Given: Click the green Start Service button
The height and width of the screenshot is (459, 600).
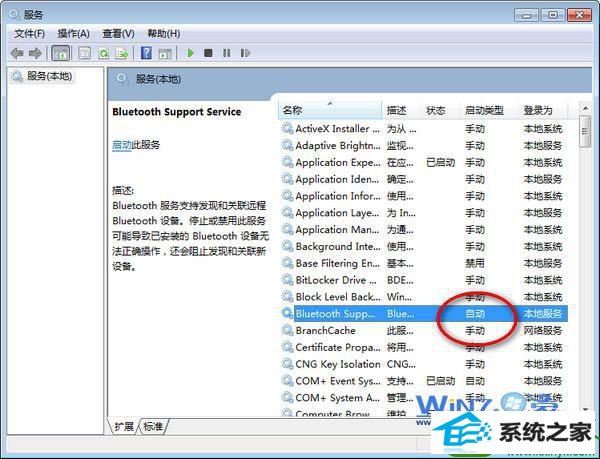Looking at the screenshot, I should point(190,53).
